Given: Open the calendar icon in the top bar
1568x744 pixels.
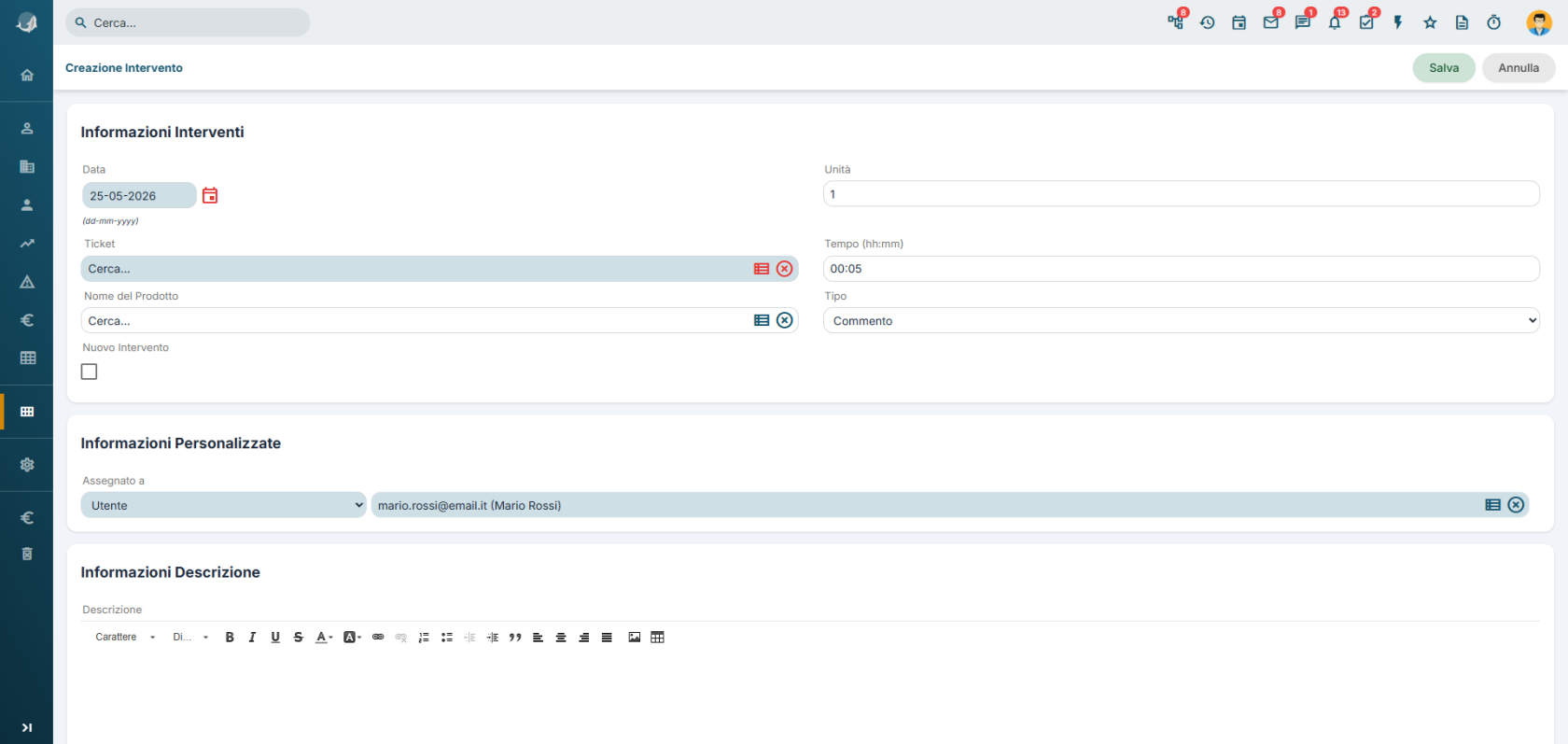Looking at the screenshot, I should click(x=1239, y=22).
